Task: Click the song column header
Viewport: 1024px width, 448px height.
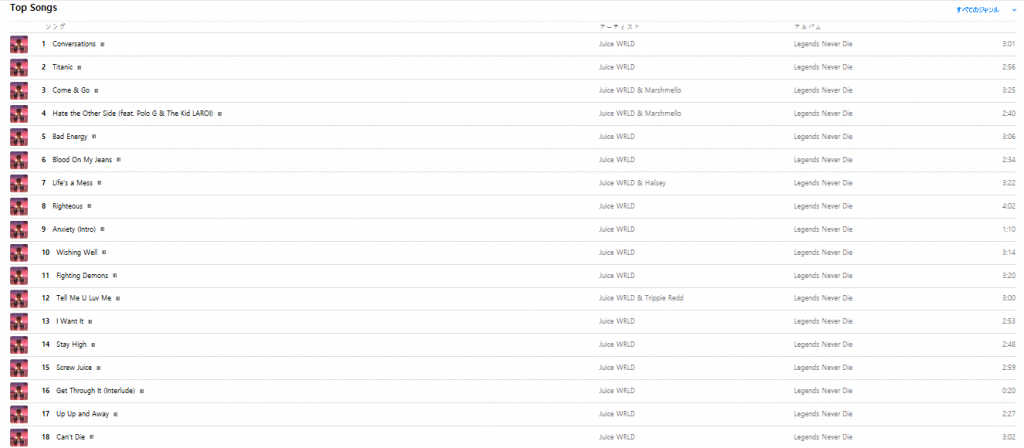Action: point(55,27)
